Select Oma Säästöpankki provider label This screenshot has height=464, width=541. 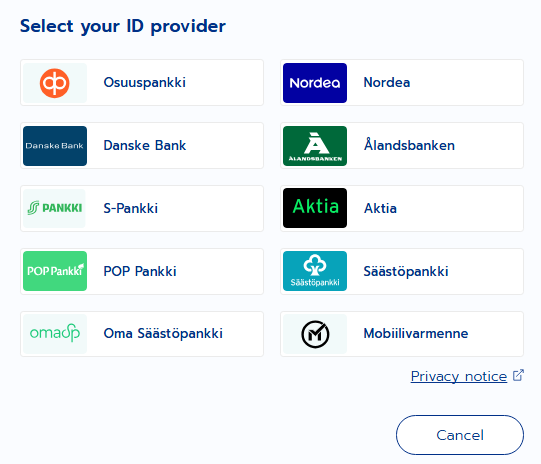click(x=163, y=333)
